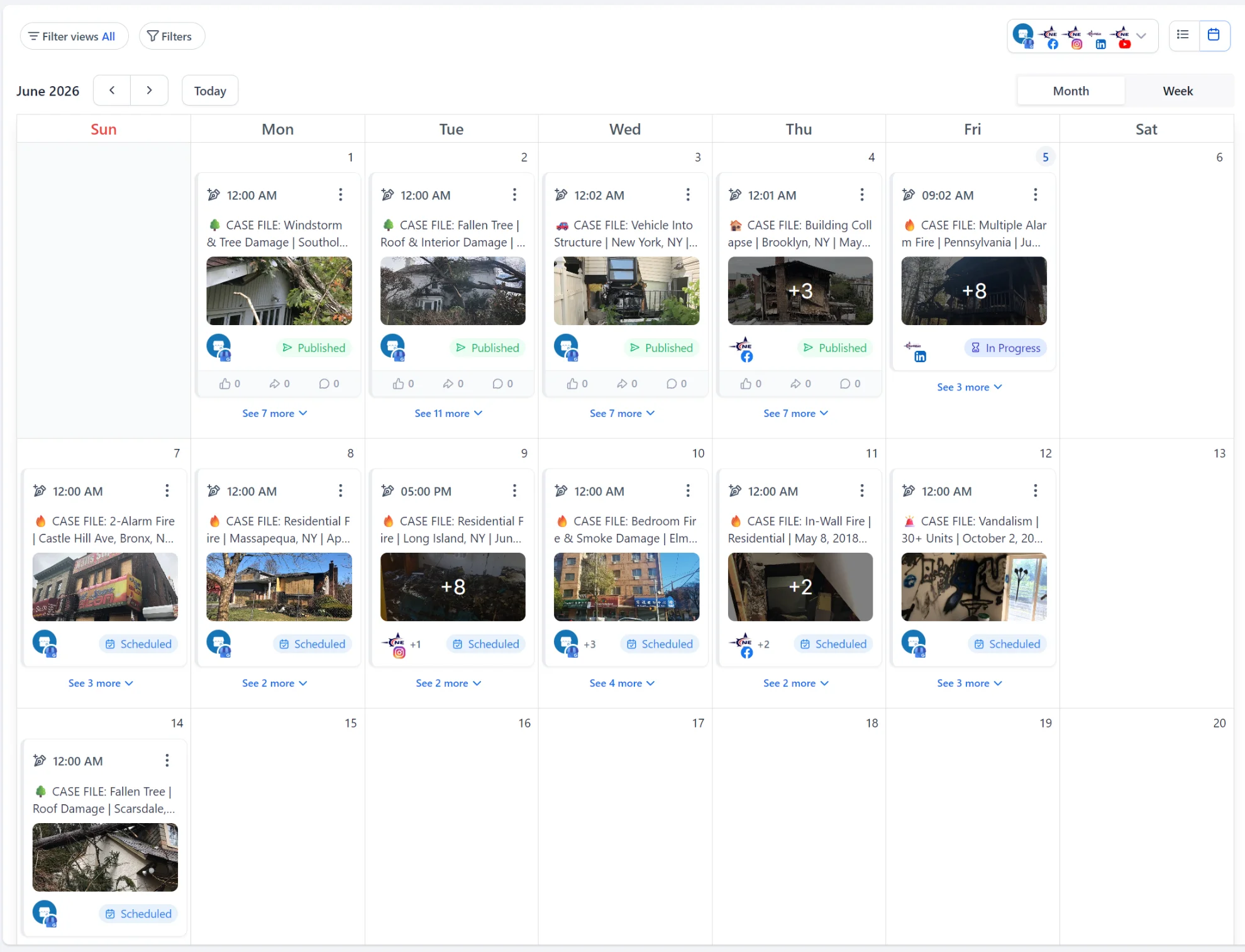Image resolution: width=1245 pixels, height=952 pixels.
Task: Open options menu for Multiple Alarm Fire post
Action: 1036,195
